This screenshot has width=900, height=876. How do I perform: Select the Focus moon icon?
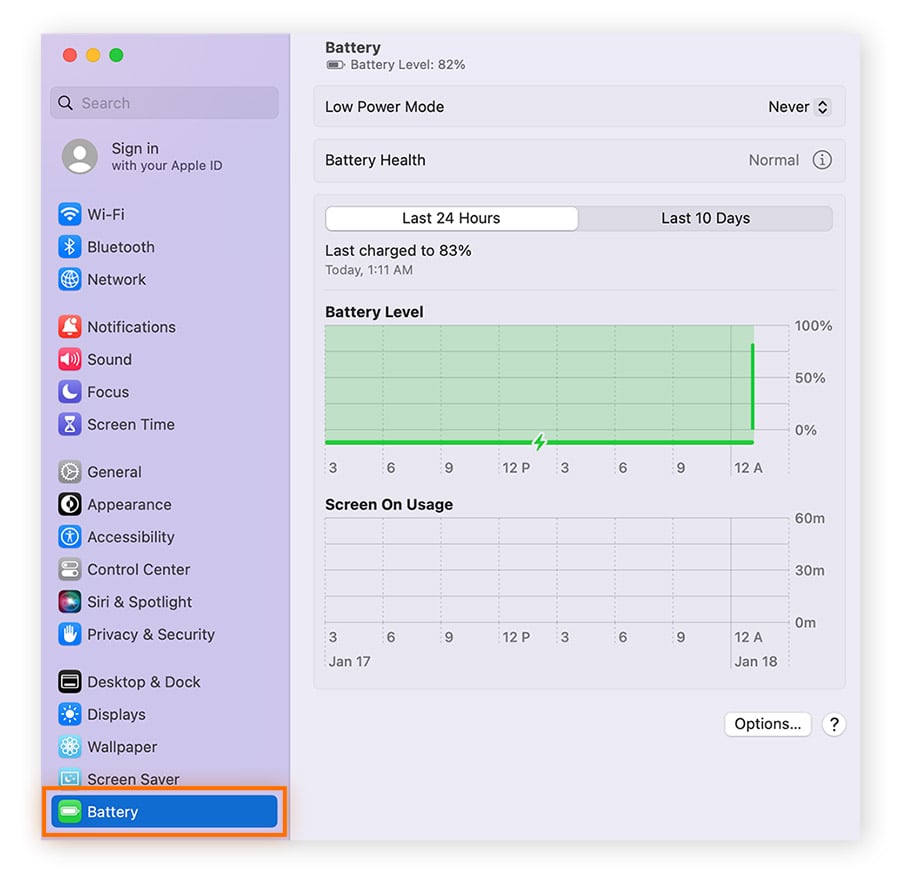coord(69,392)
